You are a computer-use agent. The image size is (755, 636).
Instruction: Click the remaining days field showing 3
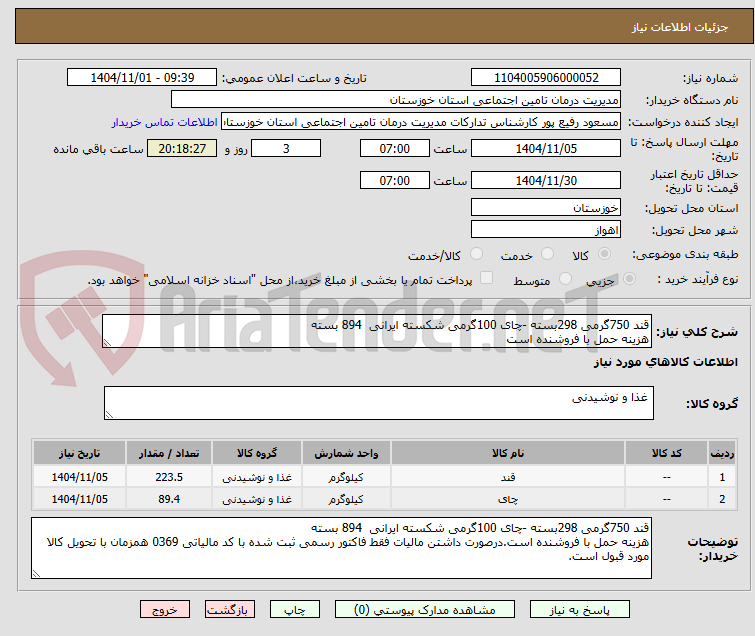[x=286, y=148]
